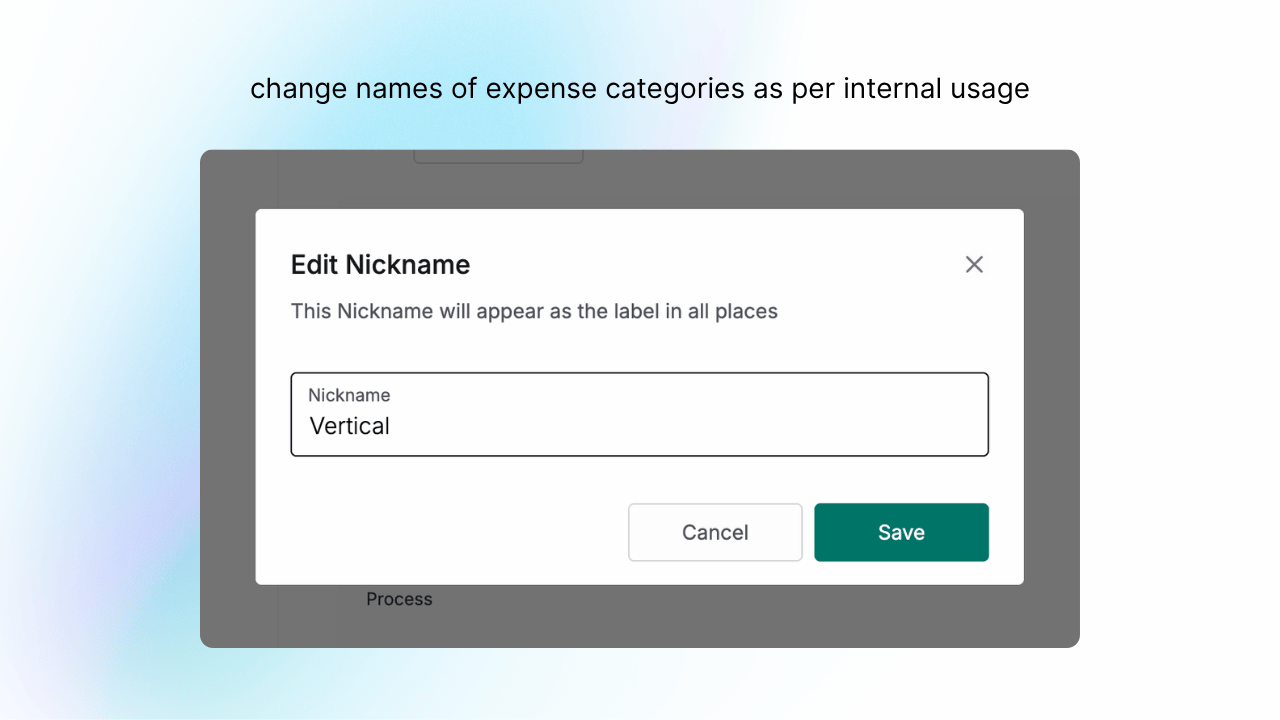The height and width of the screenshot is (720, 1280).
Task: Click the Nickname input field containing Vertical
Action: [x=640, y=415]
